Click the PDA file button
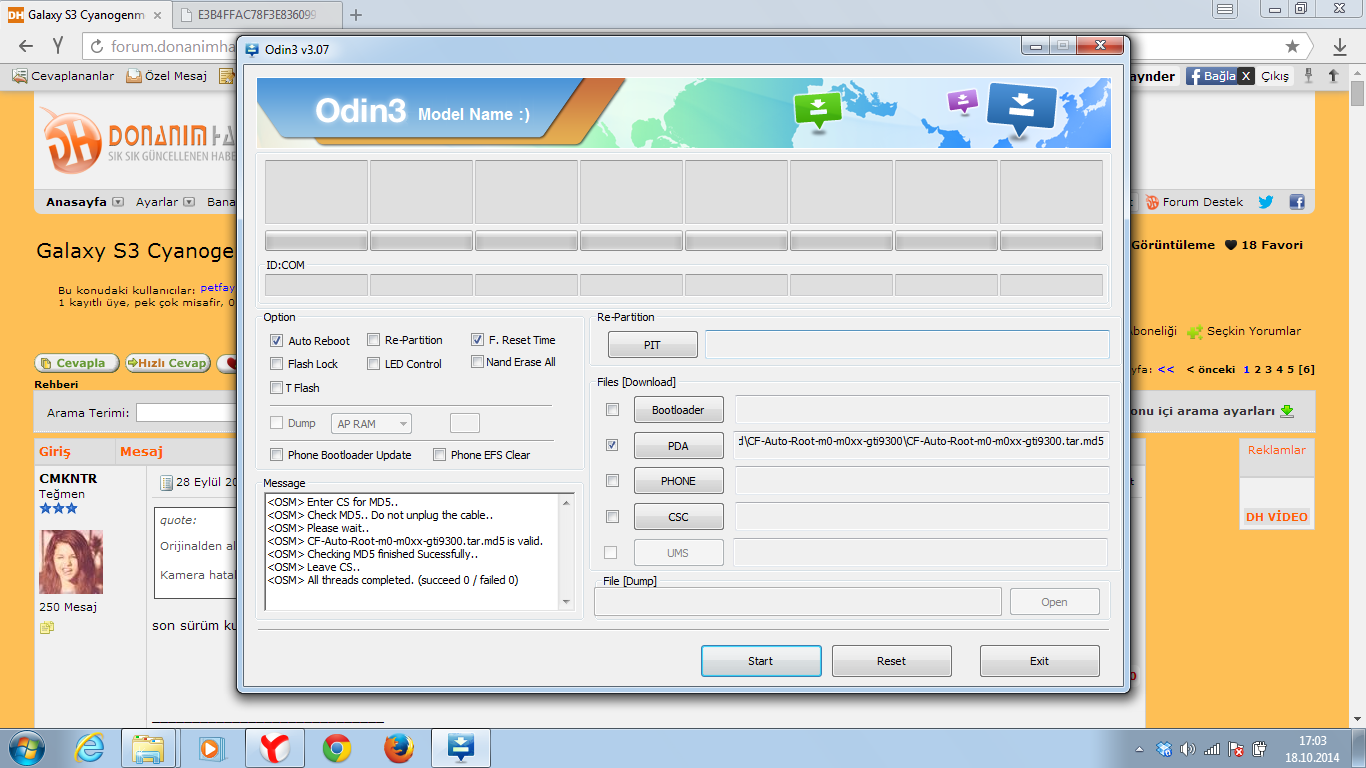The width and height of the screenshot is (1366, 768). pyautogui.click(x=678, y=446)
